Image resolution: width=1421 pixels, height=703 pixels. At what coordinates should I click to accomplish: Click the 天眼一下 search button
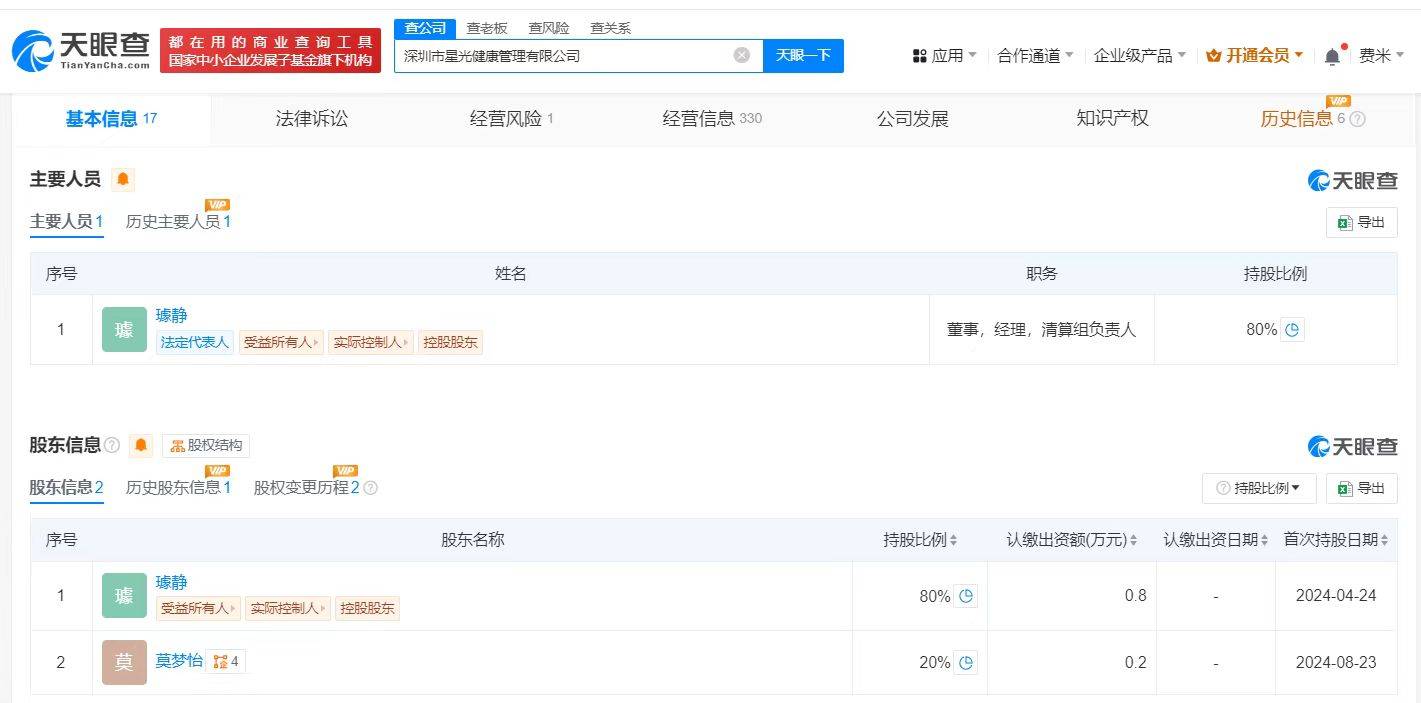click(x=803, y=55)
